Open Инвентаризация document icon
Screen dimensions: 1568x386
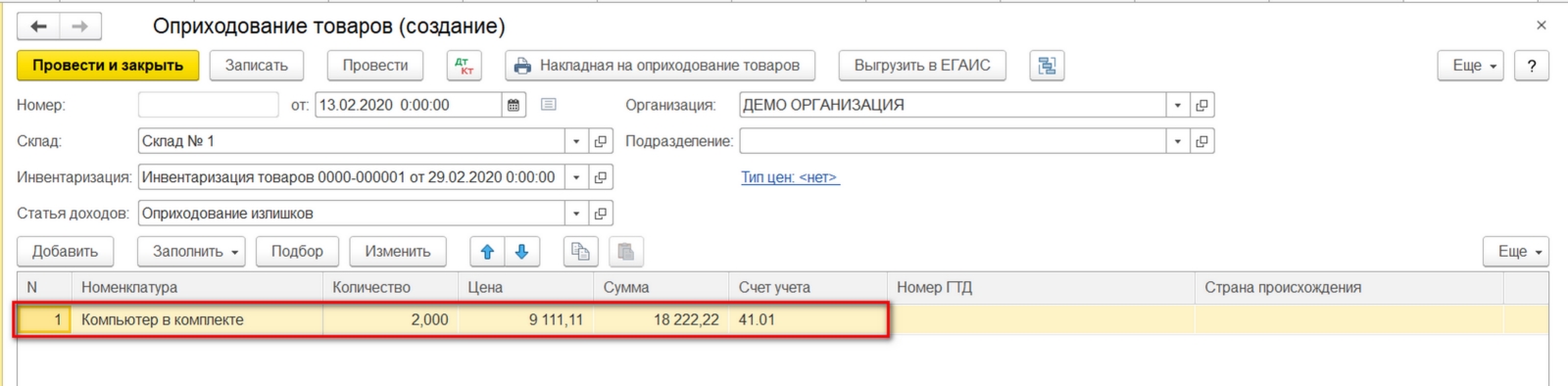pyautogui.click(x=601, y=177)
